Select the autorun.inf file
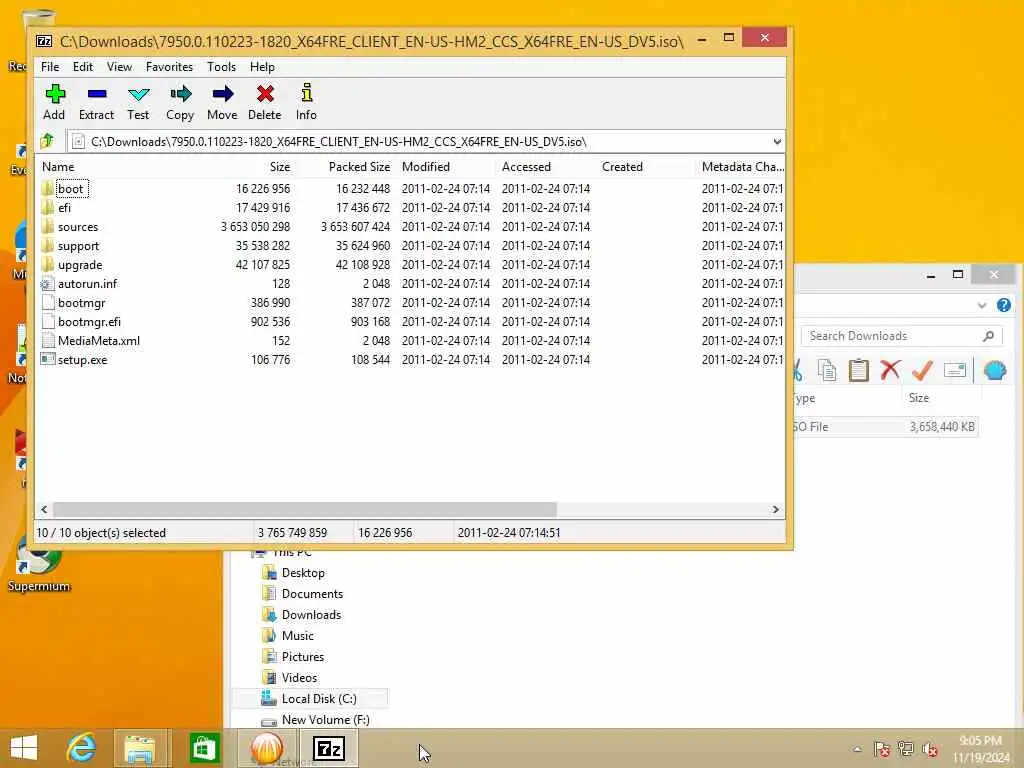Screen dimensions: 1024x768 tap(88, 283)
